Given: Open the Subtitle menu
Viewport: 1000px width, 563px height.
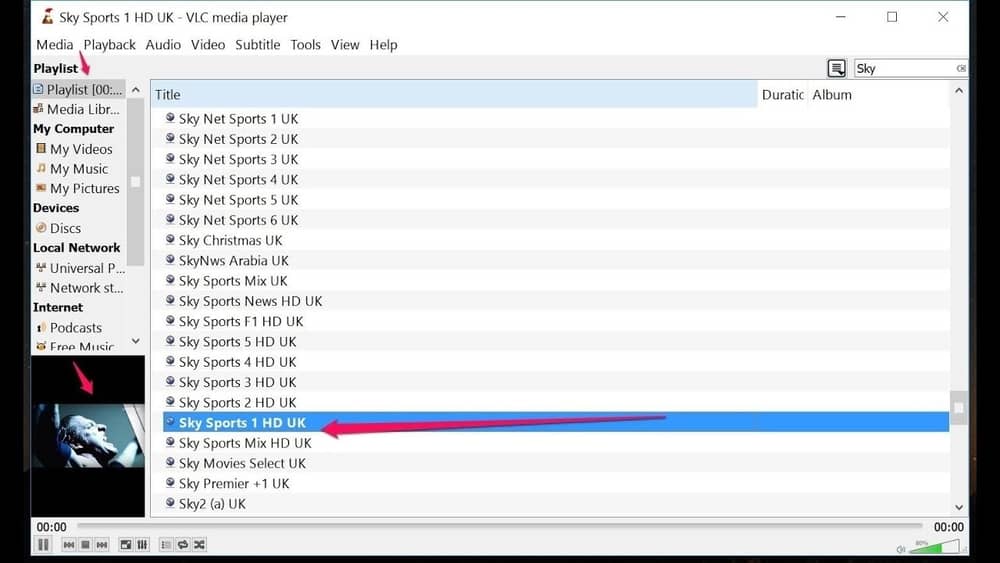Looking at the screenshot, I should coord(258,45).
